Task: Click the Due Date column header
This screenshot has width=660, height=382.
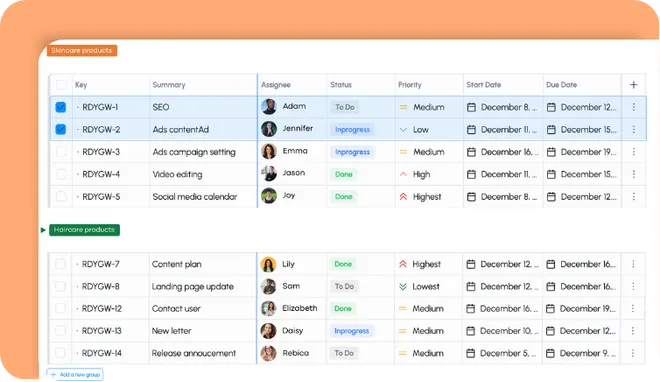Action: click(x=562, y=85)
